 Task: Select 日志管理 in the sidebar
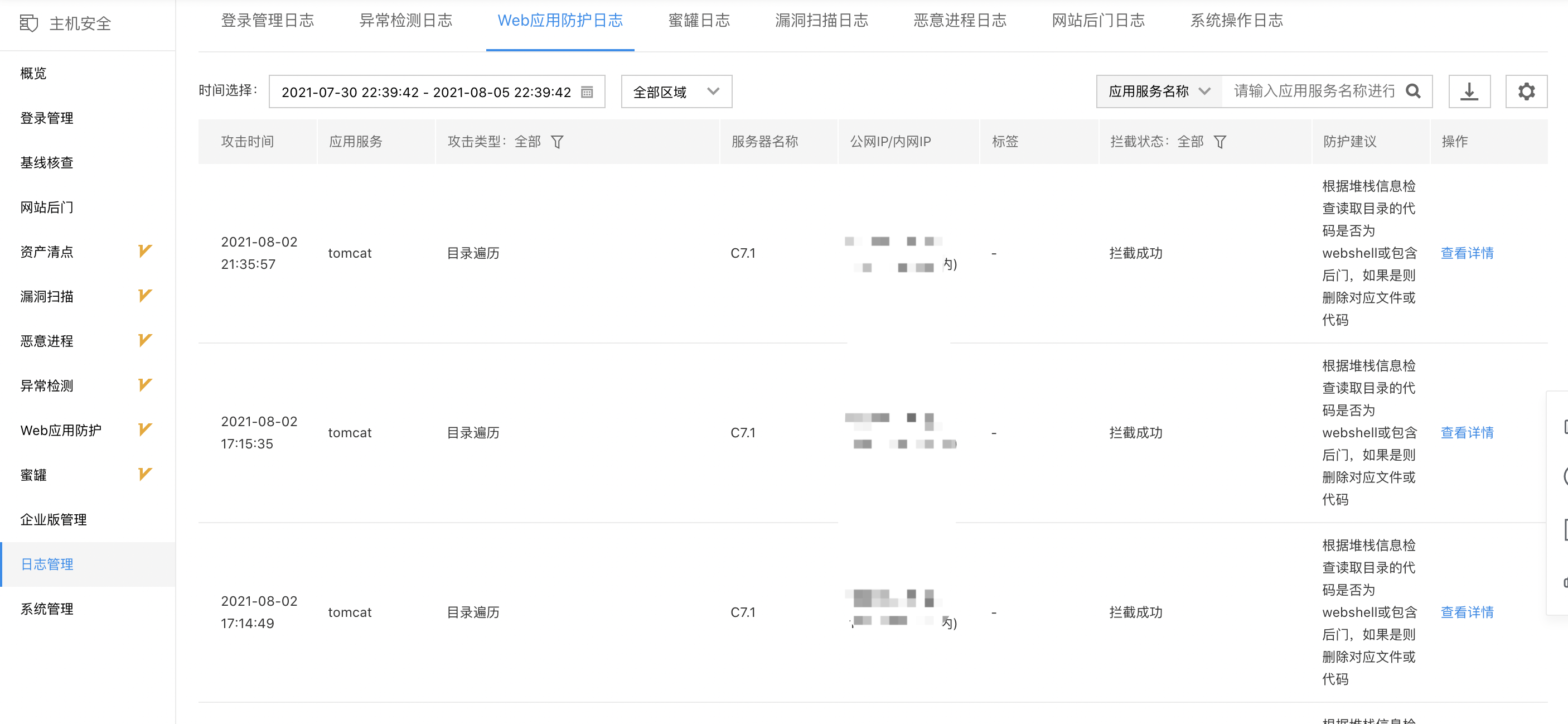88,564
